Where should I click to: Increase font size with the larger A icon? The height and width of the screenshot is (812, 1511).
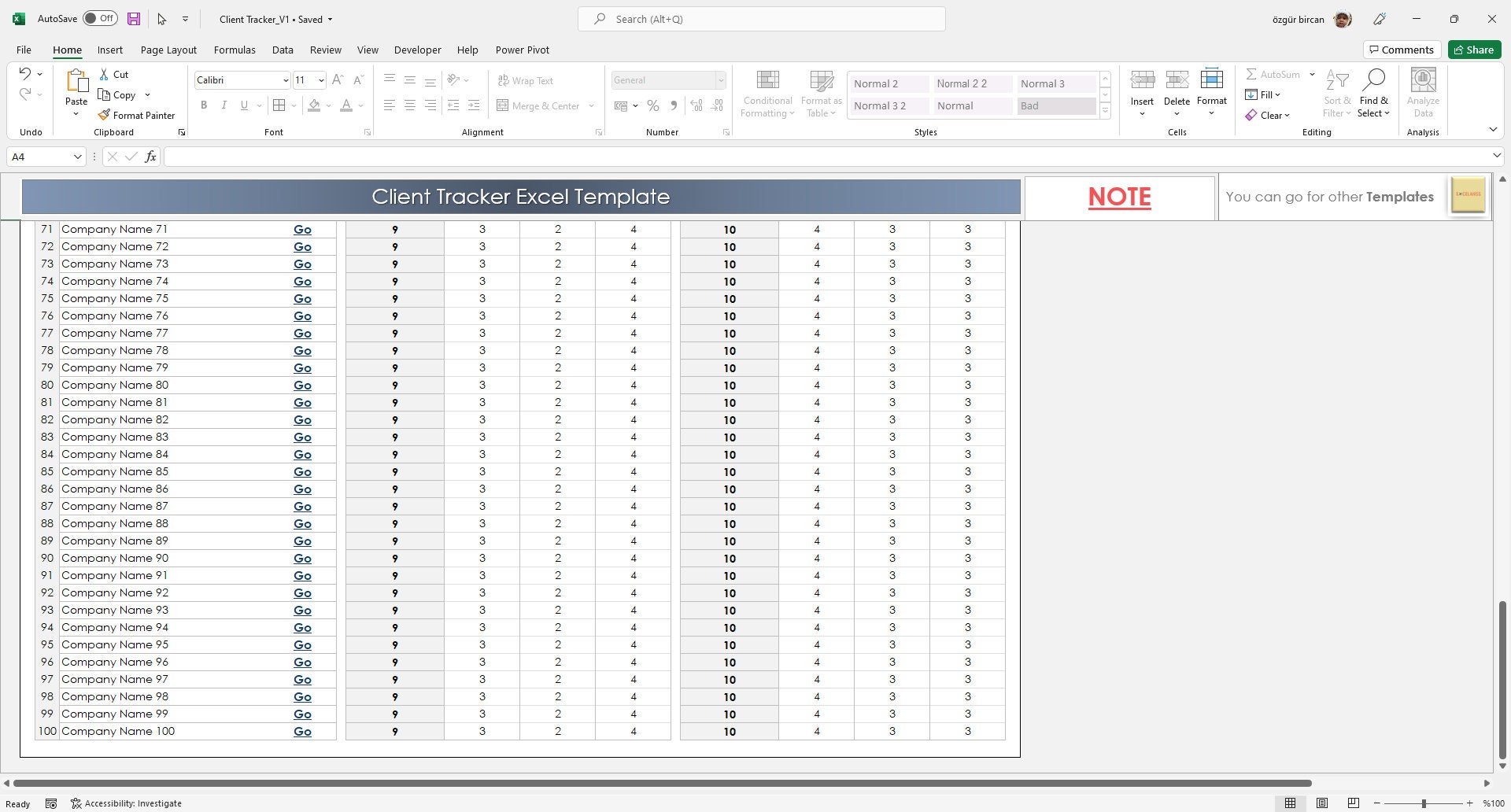pyautogui.click(x=338, y=79)
